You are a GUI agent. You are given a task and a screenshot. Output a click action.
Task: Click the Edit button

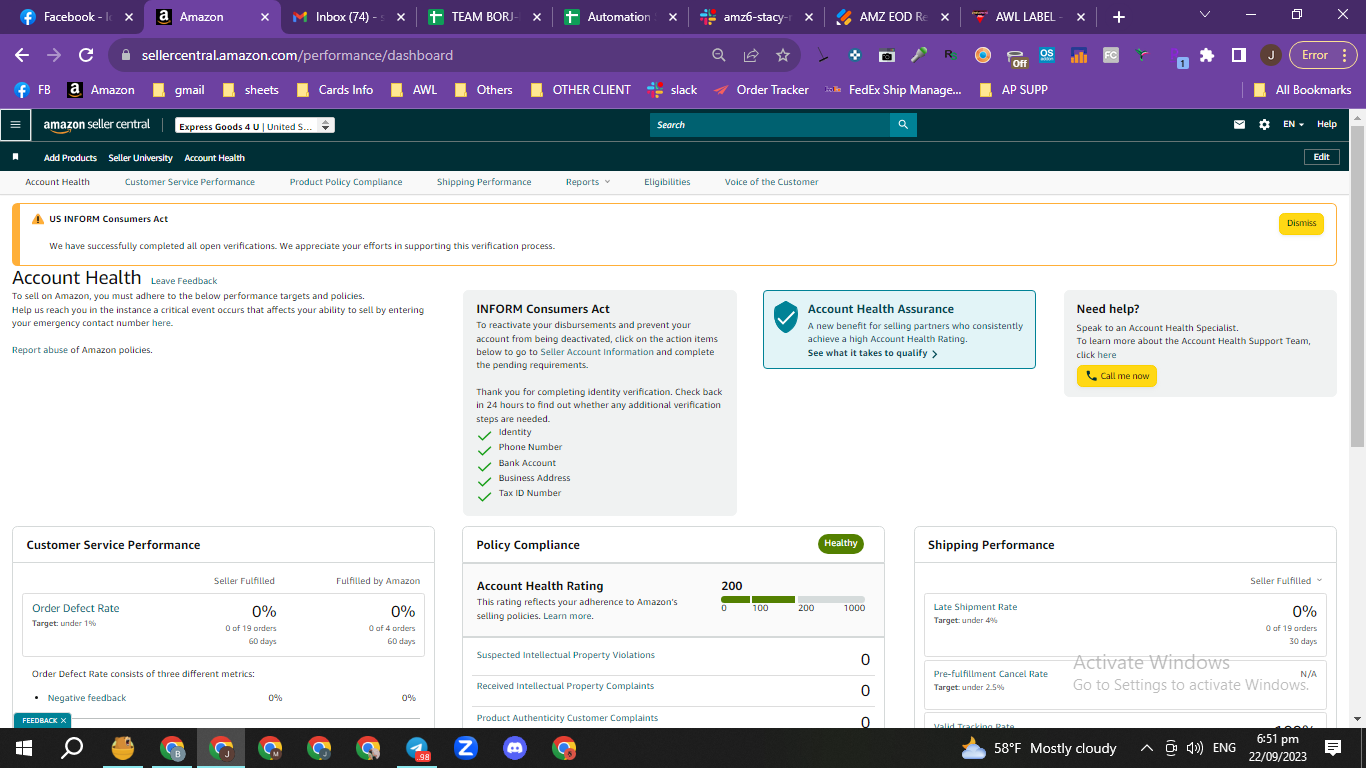click(x=1321, y=157)
